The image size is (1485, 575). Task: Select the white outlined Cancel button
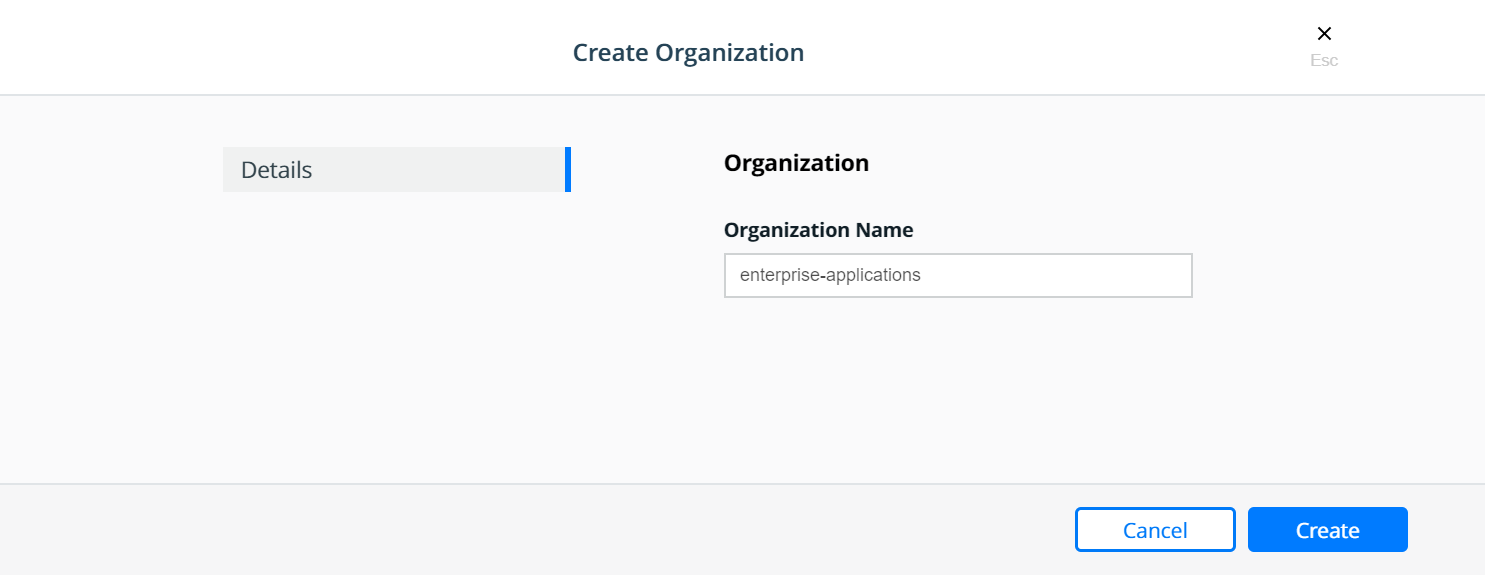(1155, 530)
